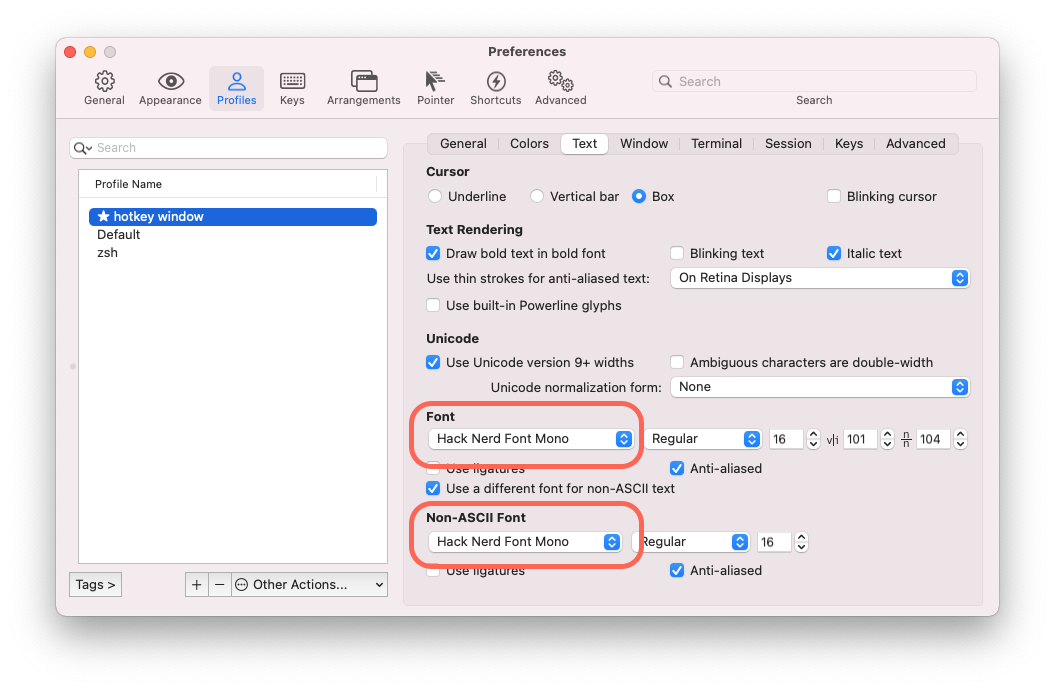Open Unicode normalization form dropdown

(820, 387)
